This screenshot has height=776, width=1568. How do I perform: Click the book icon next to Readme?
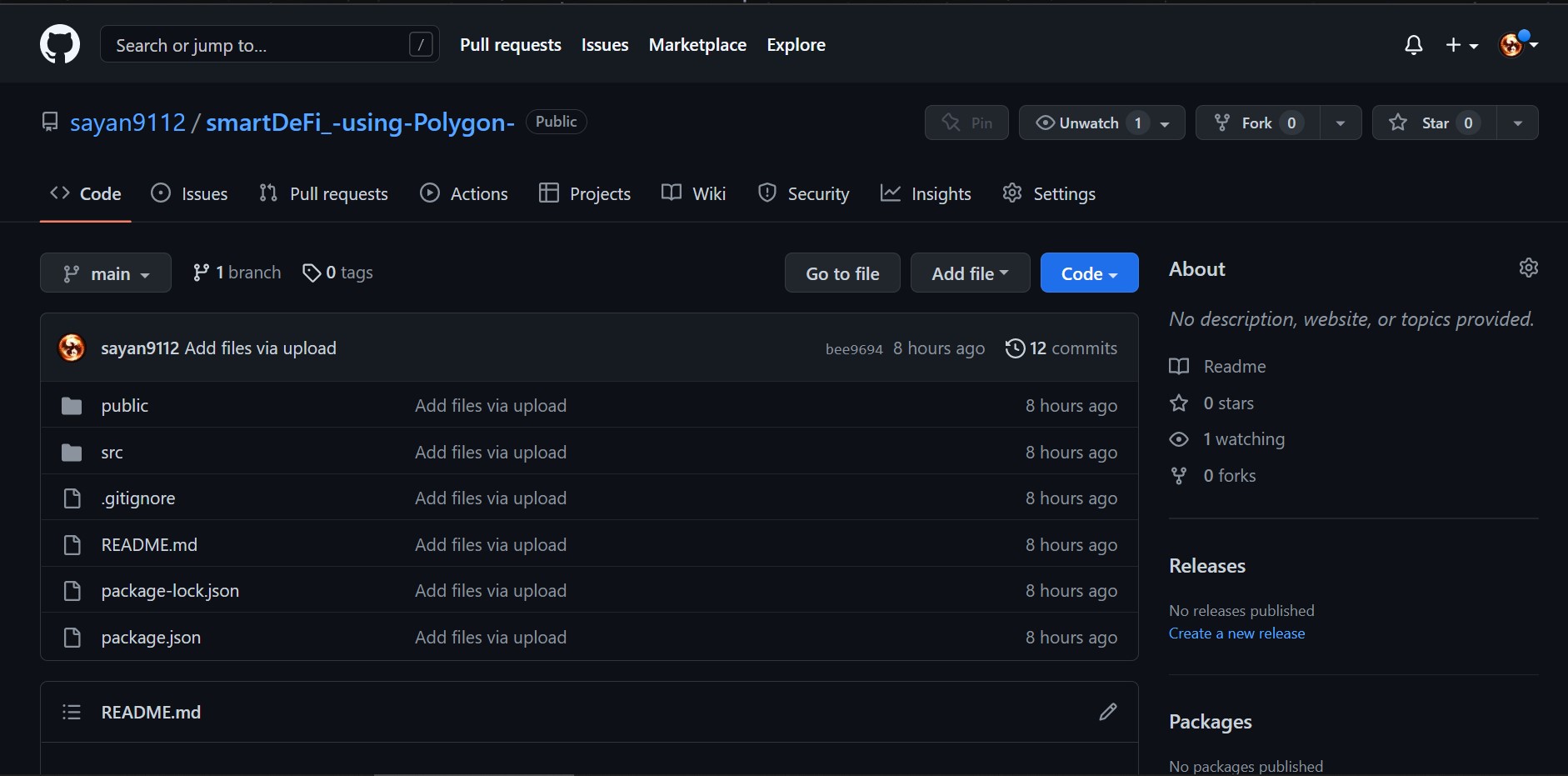[x=1179, y=367]
